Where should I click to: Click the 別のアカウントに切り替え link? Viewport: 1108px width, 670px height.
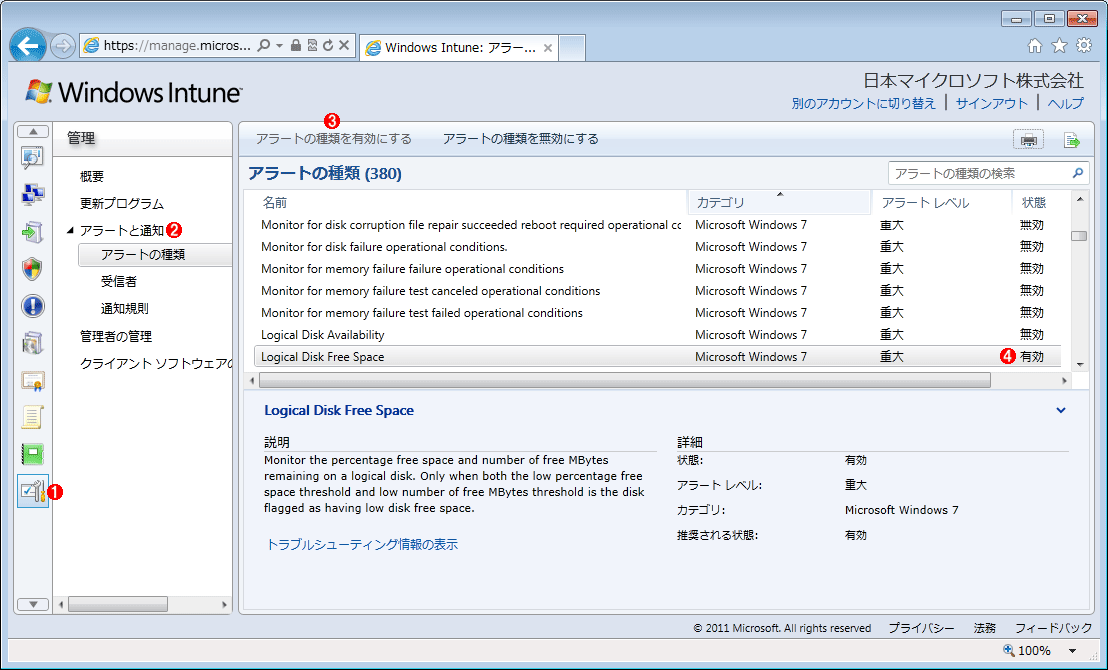[x=864, y=103]
